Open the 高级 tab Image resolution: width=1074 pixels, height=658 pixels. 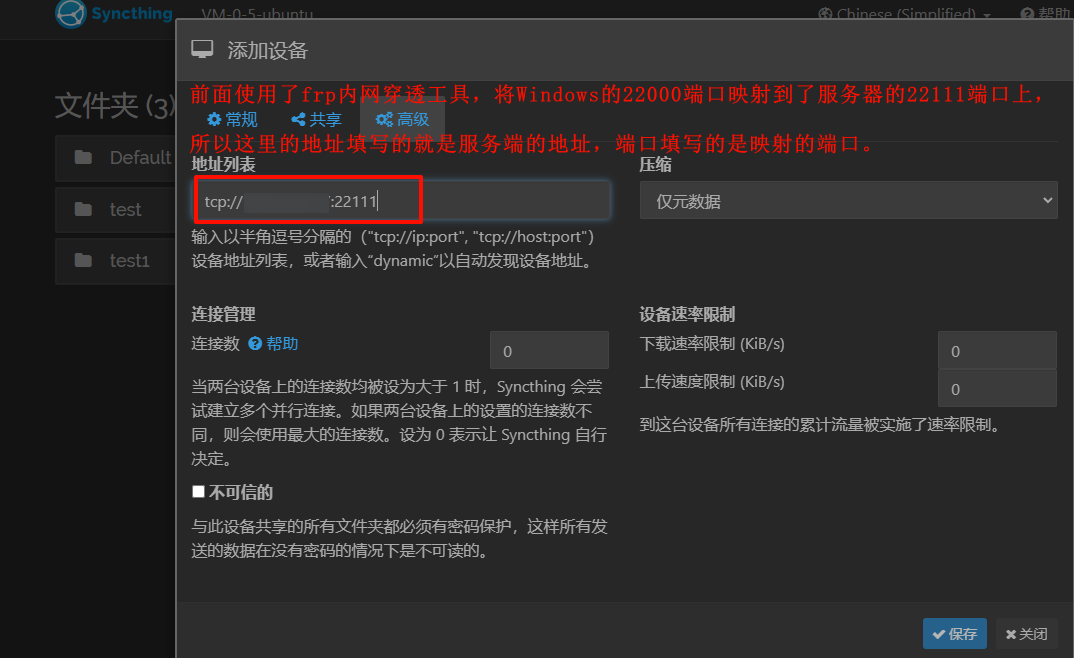click(x=402, y=119)
